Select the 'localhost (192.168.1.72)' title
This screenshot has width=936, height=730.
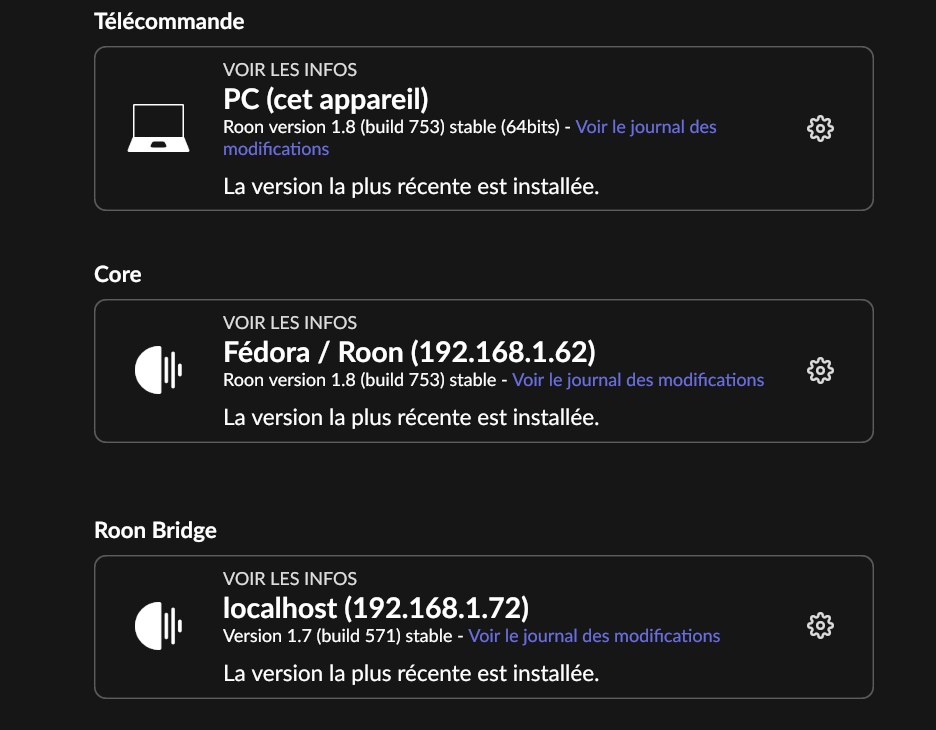(x=376, y=607)
